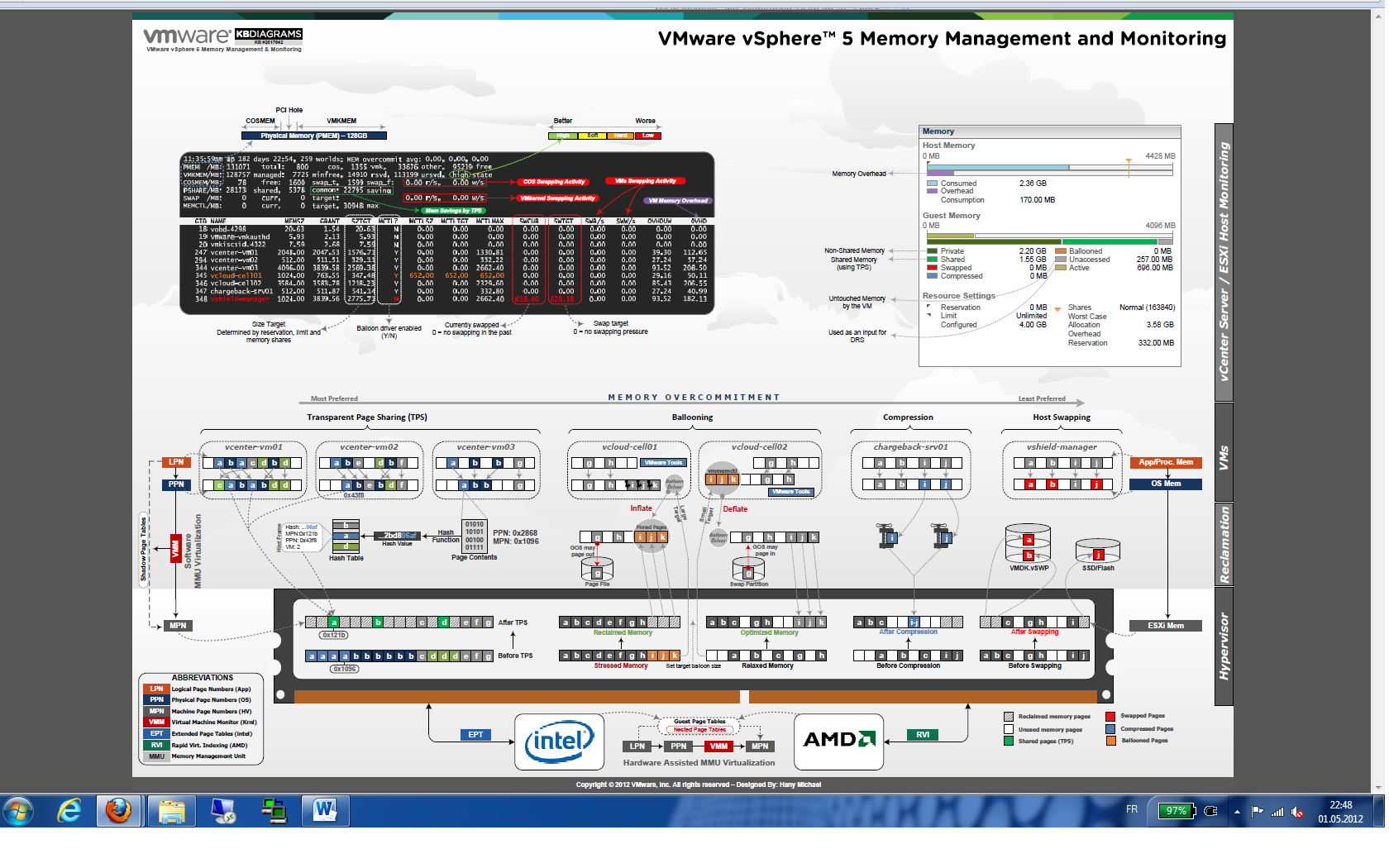Open the taskbar clock showing 22:48
This screenshot has height=868, width=1389.
point(1340,812)
